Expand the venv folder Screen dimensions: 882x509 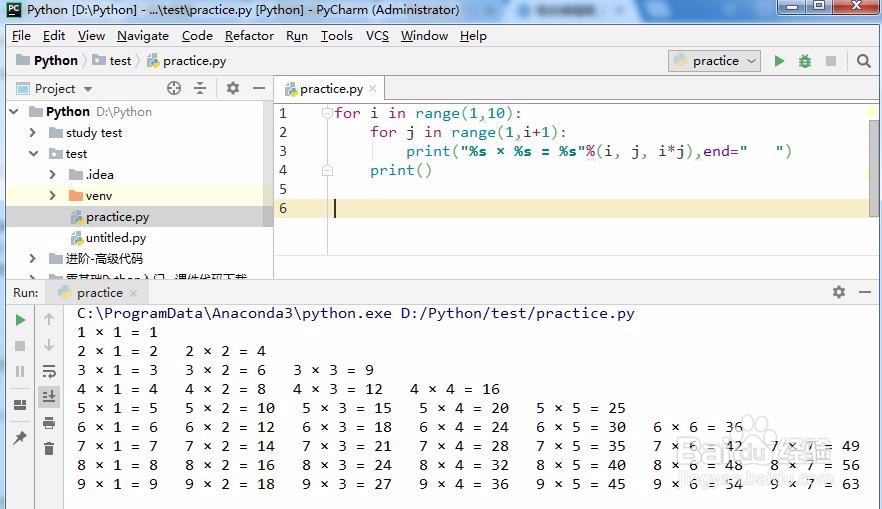pyautogui.click(x=52, y=196)
